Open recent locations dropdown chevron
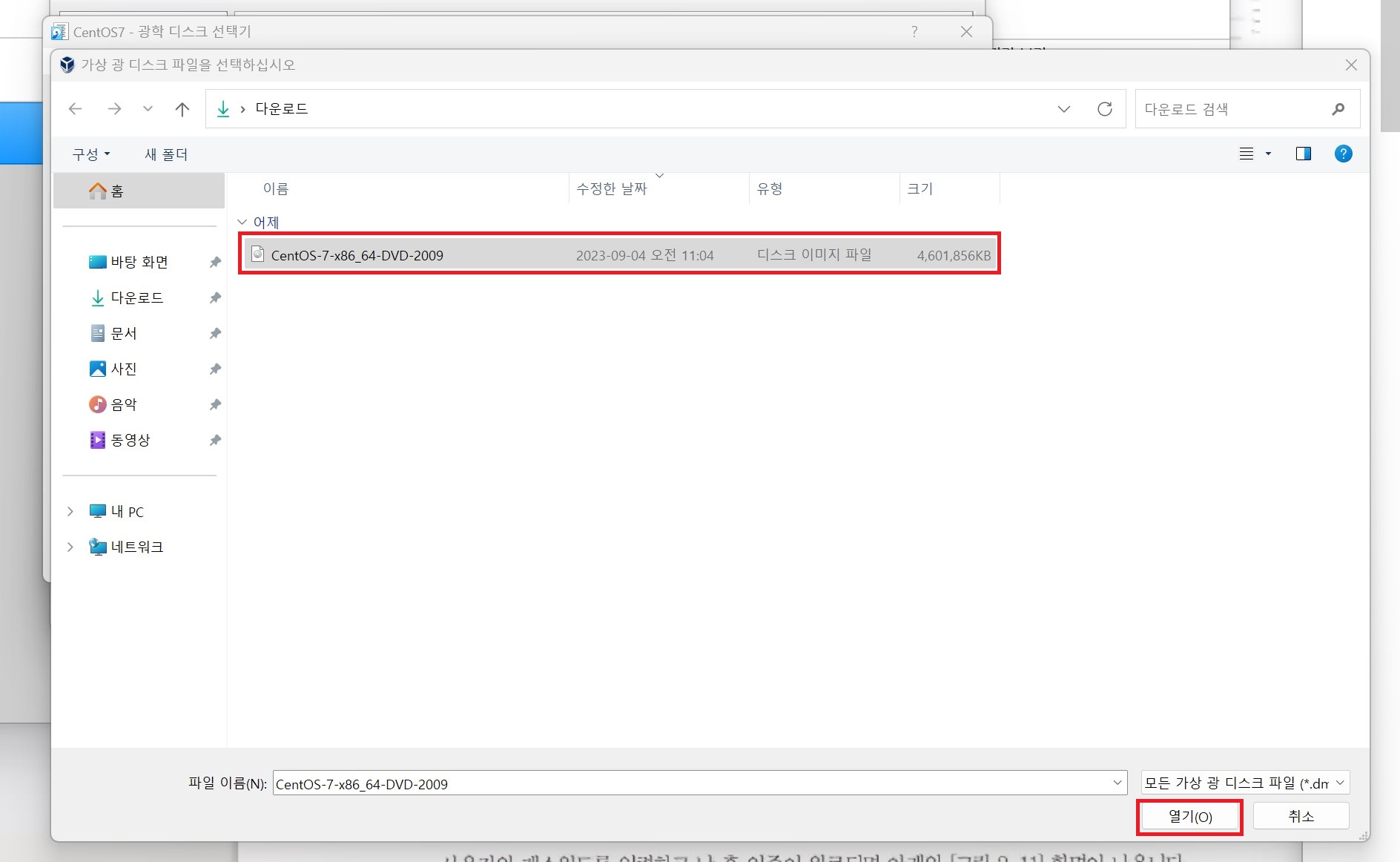Viewport: 1400px width, 862px height. click(x=148, y=109)
